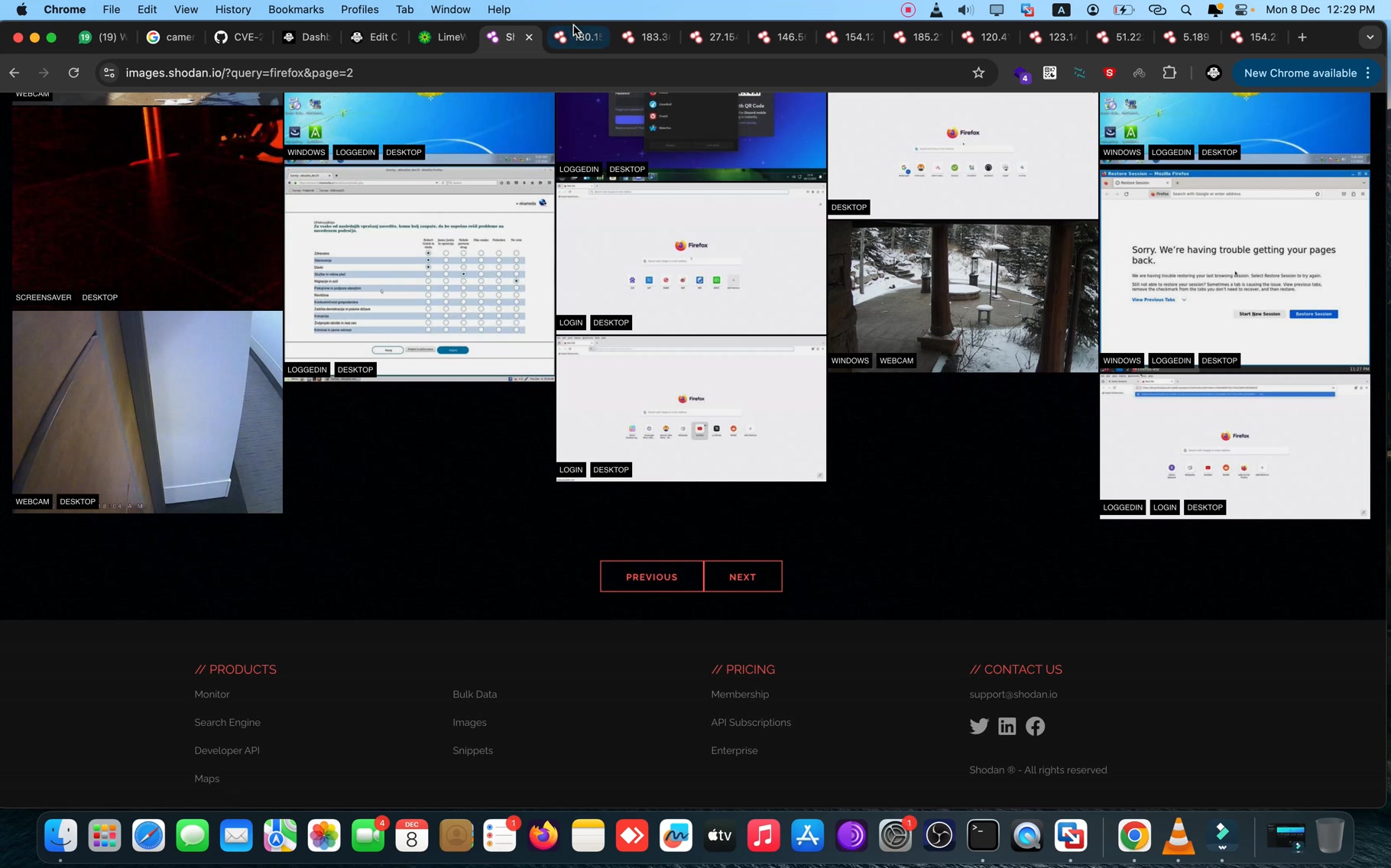This screenshot has width=1391, height=868.
Task: Open the API Subscriptions link
Action: coord(751,723)
